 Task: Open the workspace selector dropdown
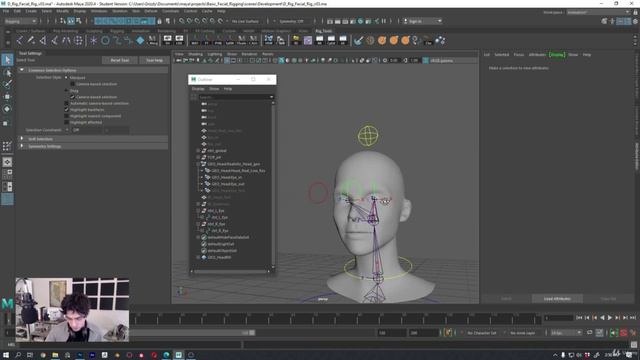598,12
